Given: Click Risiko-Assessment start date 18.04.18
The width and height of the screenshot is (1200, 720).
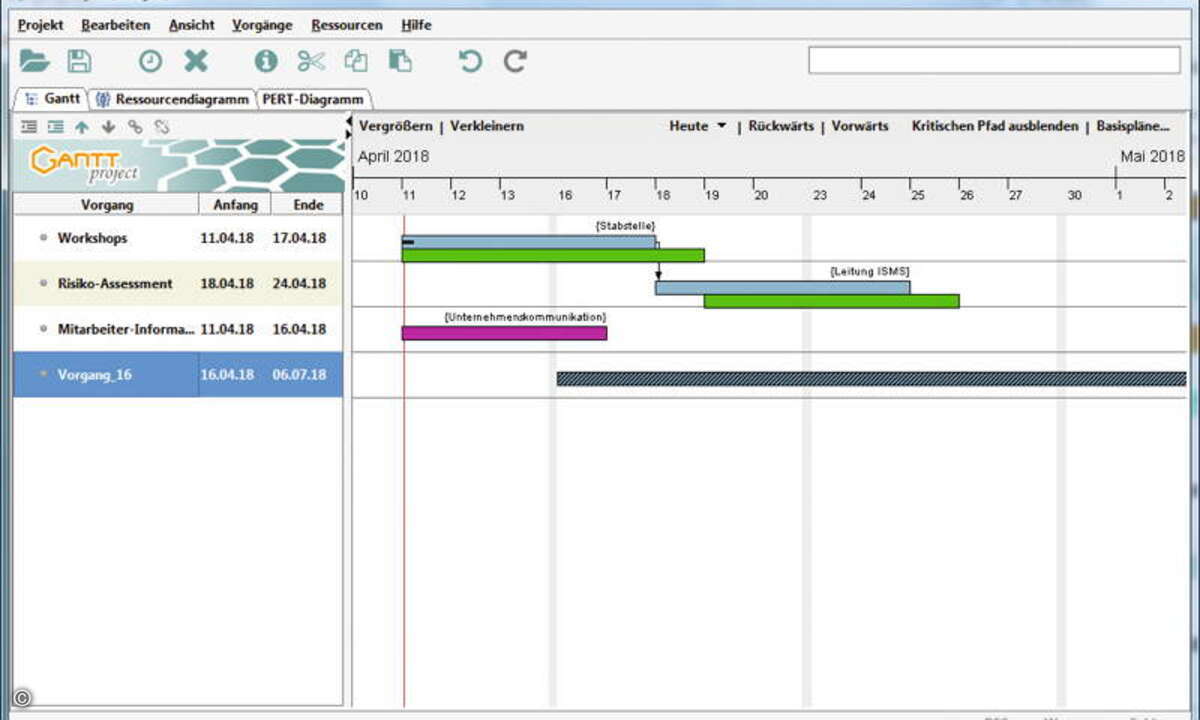Looking at the screenshot, I should click(x=226, y=284).
